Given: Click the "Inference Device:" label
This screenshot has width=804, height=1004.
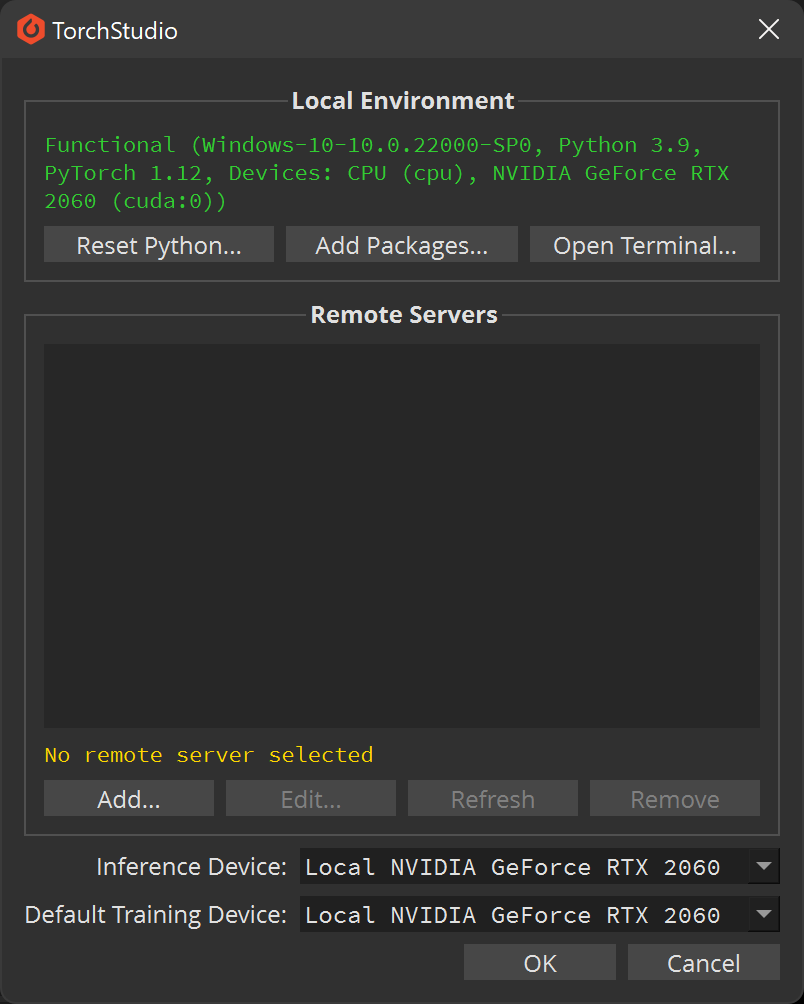Looking at the screenshot, I should 191,866.
